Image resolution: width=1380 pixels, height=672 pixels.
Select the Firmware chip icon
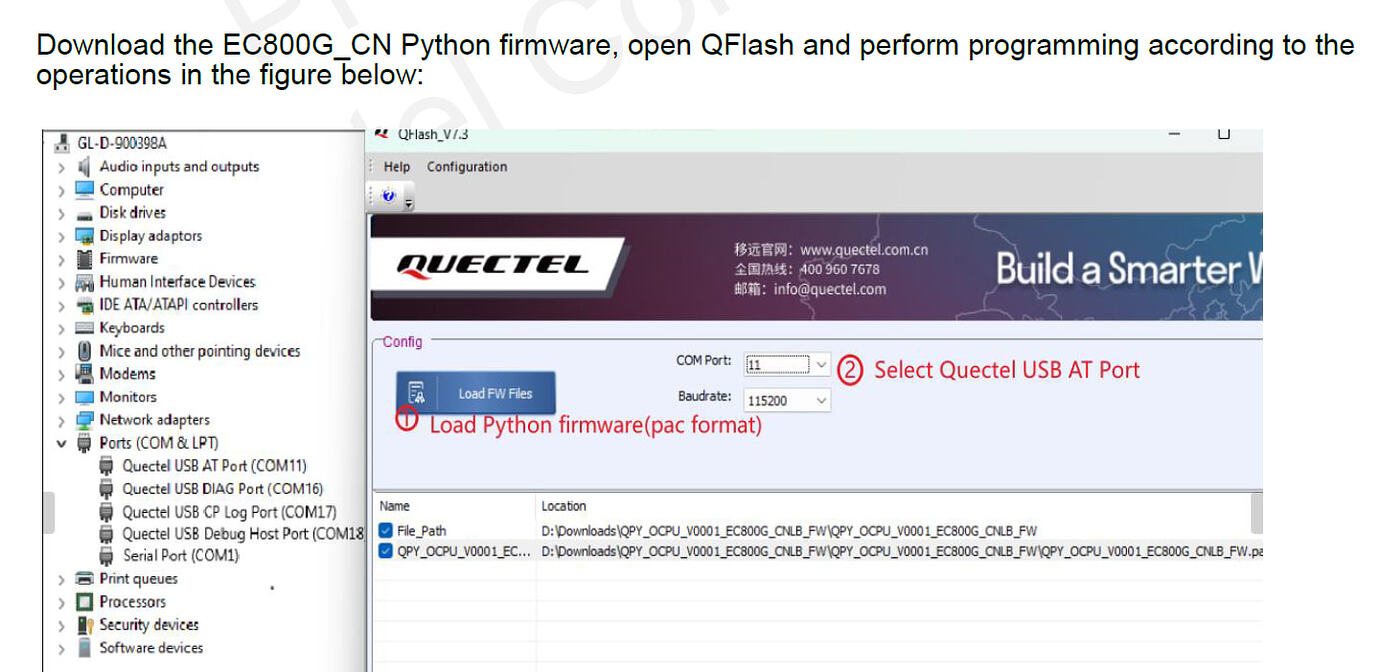coord(84,259)
